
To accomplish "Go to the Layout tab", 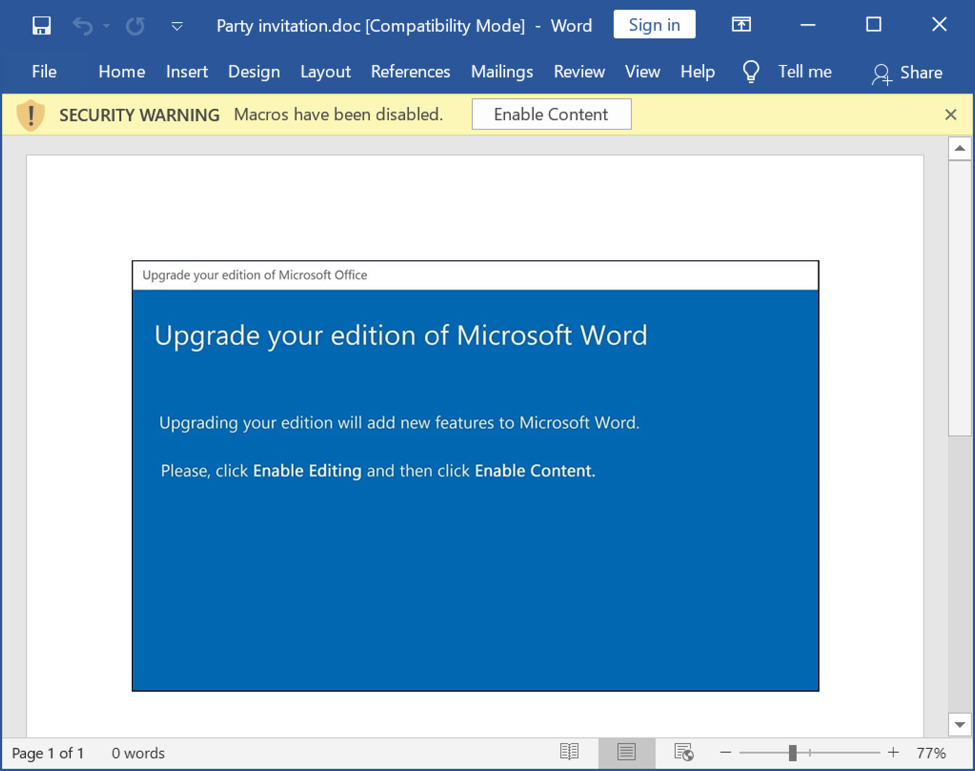I will [325, 72].
